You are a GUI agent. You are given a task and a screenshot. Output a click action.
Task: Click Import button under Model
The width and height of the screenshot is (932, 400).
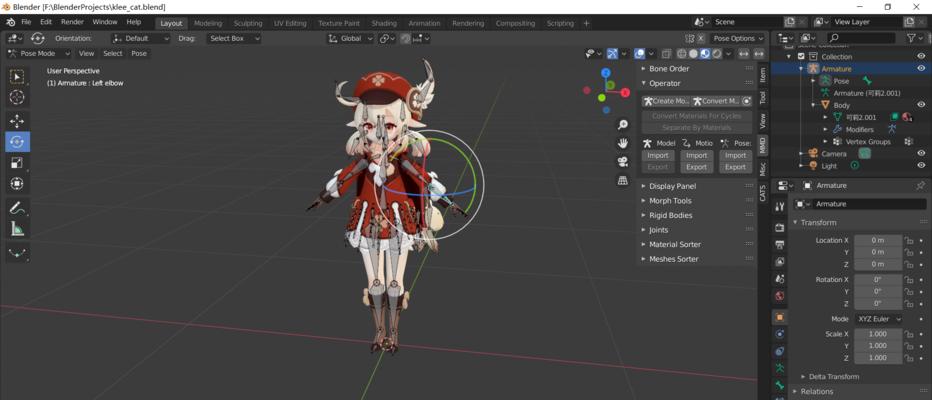pyautogui.click(x=658, y=155)
